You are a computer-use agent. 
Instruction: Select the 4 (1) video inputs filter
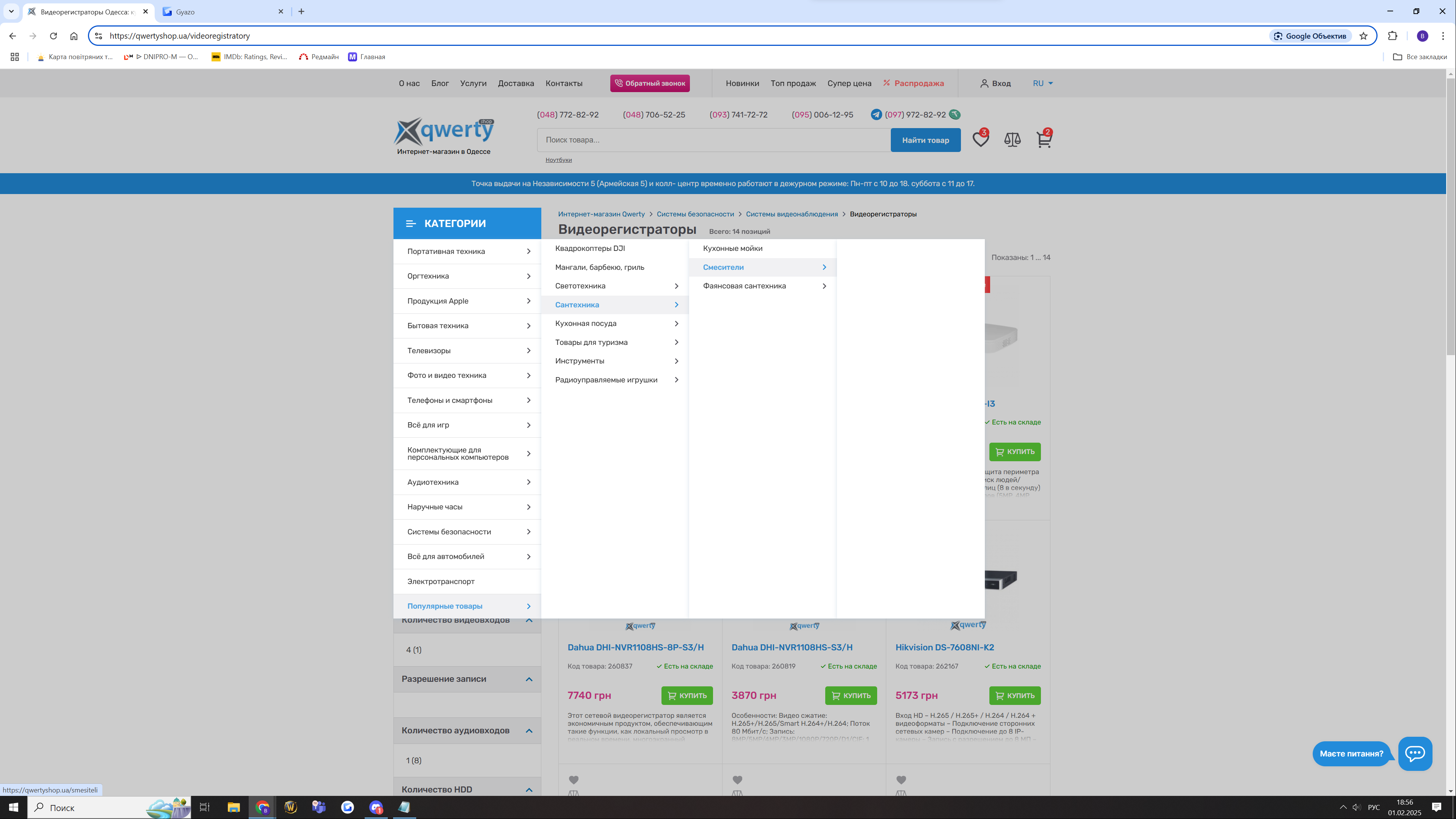point(414,650)
